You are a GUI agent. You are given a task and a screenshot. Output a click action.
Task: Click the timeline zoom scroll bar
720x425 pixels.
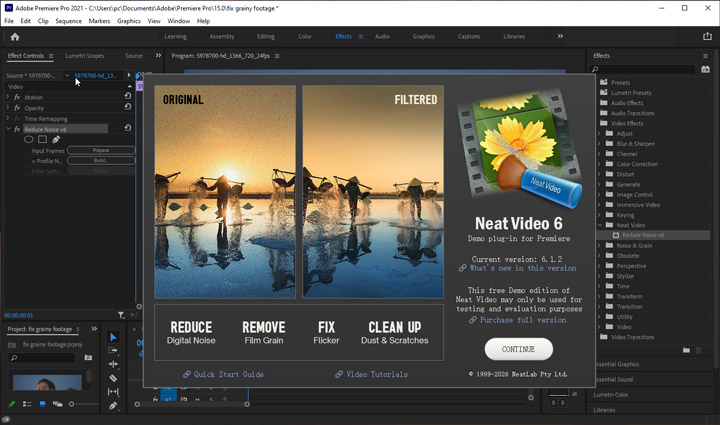(x=192, y=404)
